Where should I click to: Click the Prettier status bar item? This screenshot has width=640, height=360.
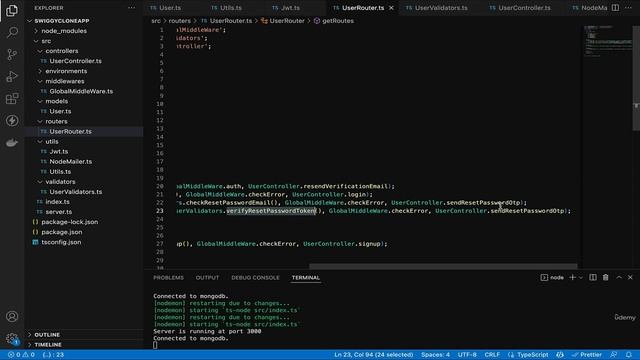tap(587, 355)
